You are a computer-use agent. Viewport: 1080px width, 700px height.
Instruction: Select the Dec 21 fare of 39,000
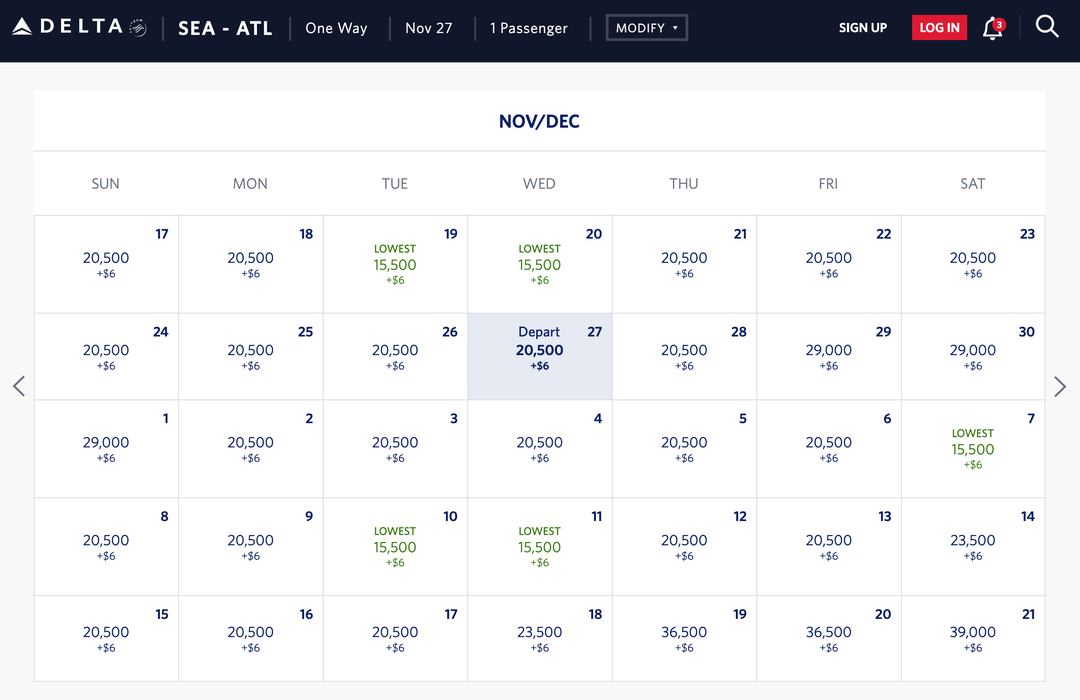(x=972, y=638)
